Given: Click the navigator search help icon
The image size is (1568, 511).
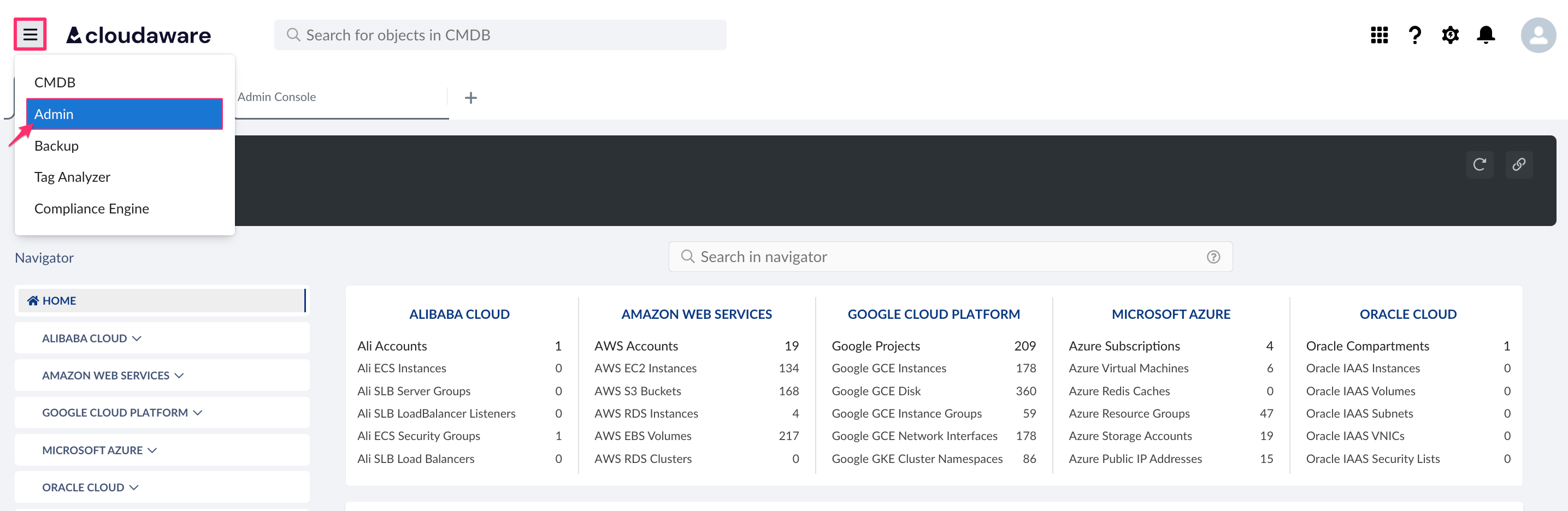Looking at the screenshot, I should click(1212, 256).
